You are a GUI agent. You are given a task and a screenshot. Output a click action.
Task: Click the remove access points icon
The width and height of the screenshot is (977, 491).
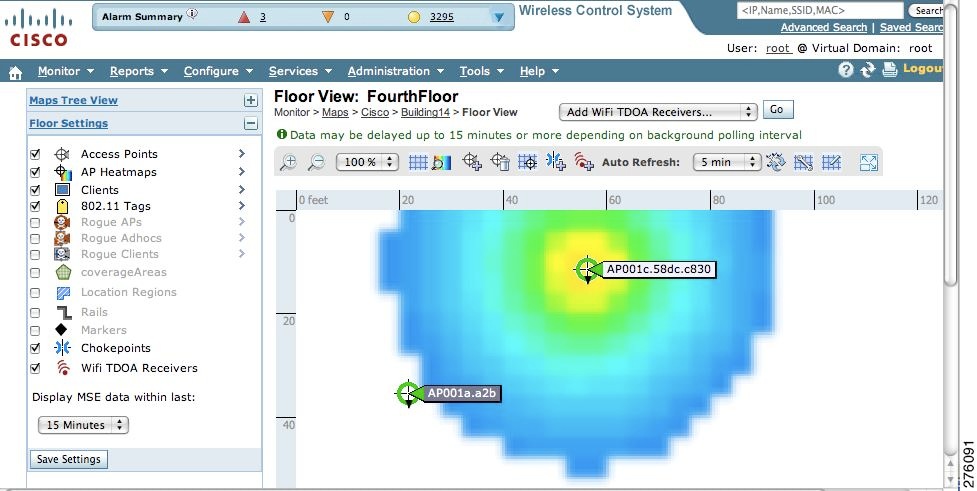point(500,162)
